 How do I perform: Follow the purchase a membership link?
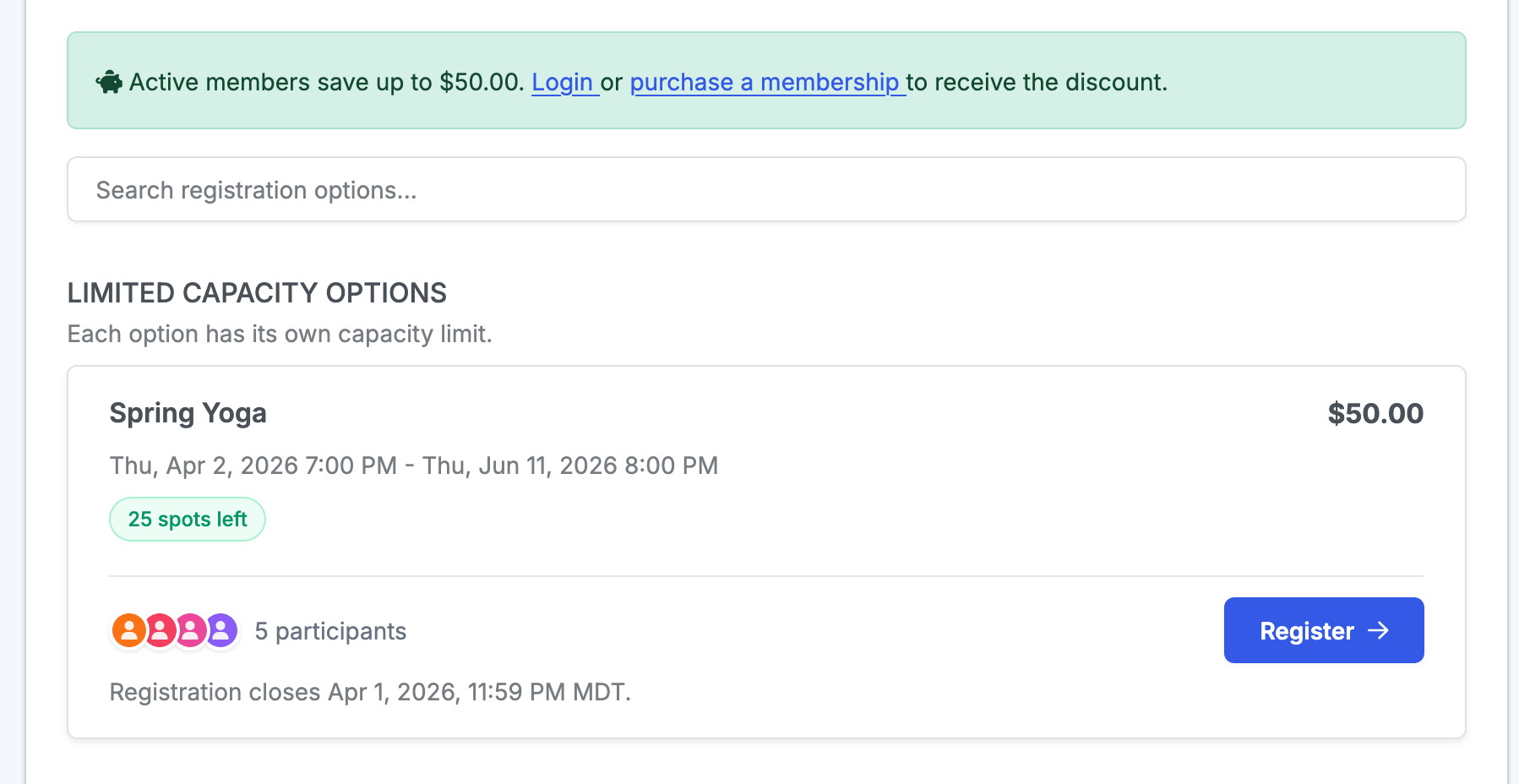click(765, 83)
